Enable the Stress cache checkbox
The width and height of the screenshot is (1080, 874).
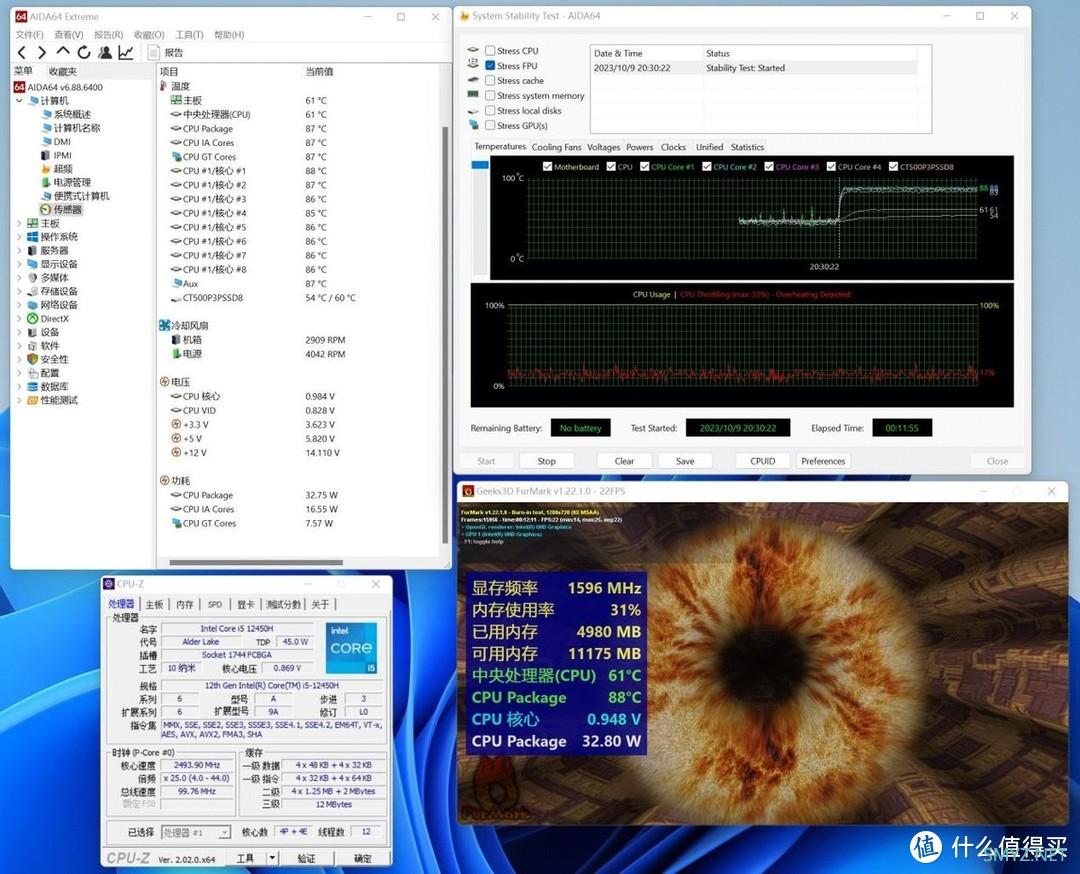coord(490,81)
